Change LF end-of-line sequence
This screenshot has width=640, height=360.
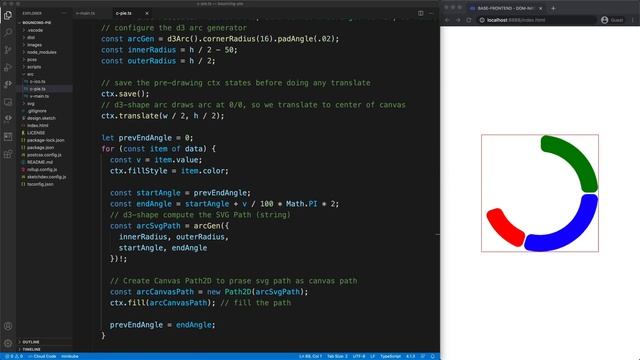pyautogui.click(x=372, y=356)
